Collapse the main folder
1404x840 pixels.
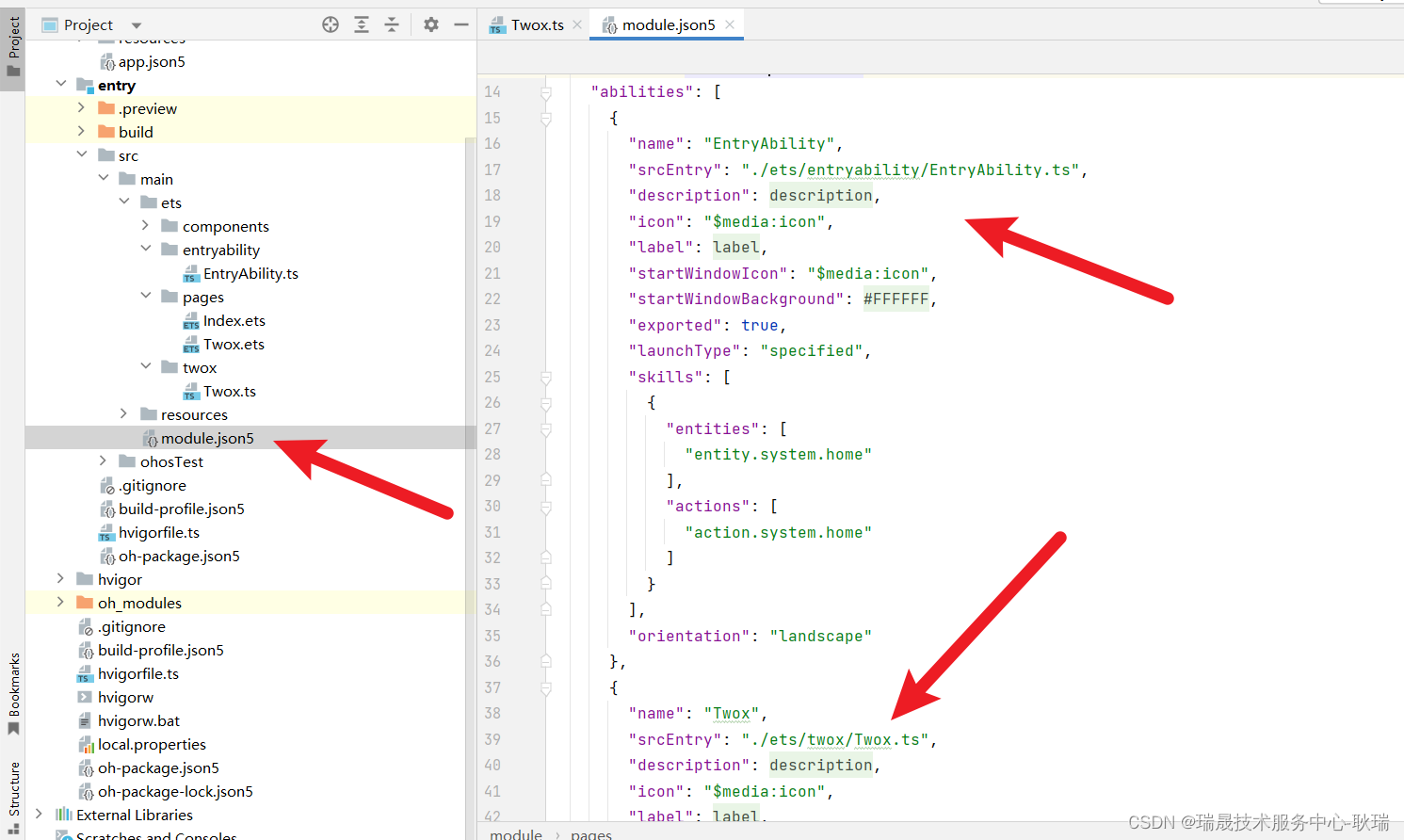coord(104,179)
